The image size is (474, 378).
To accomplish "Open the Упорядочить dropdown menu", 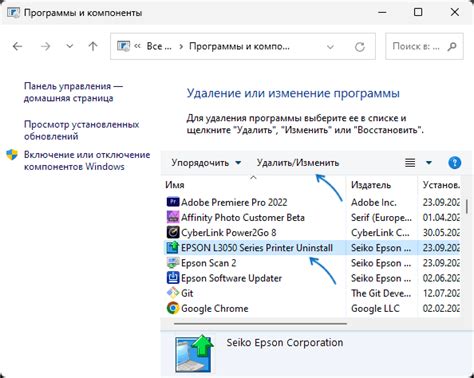I will tap(206, 163).
